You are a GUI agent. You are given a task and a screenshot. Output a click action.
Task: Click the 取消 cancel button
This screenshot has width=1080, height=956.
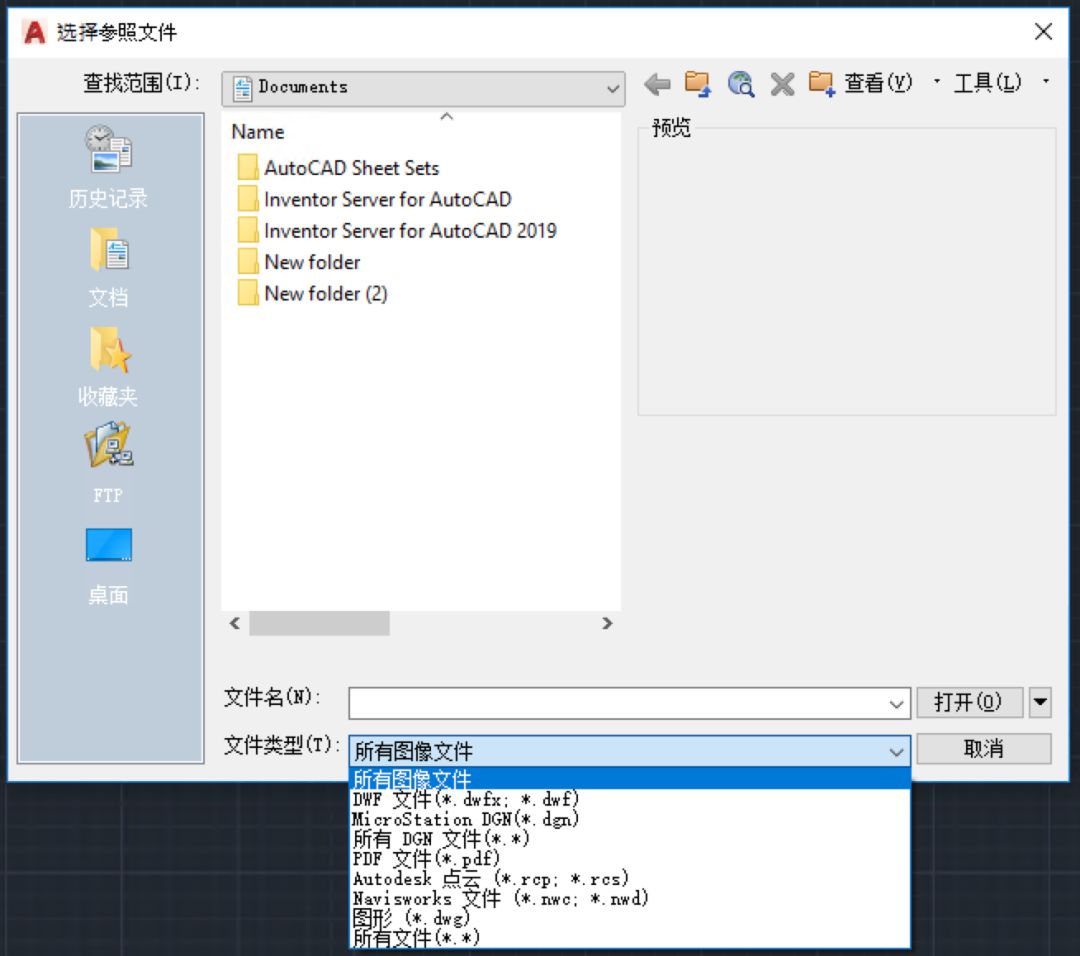(x=984, y=749)
